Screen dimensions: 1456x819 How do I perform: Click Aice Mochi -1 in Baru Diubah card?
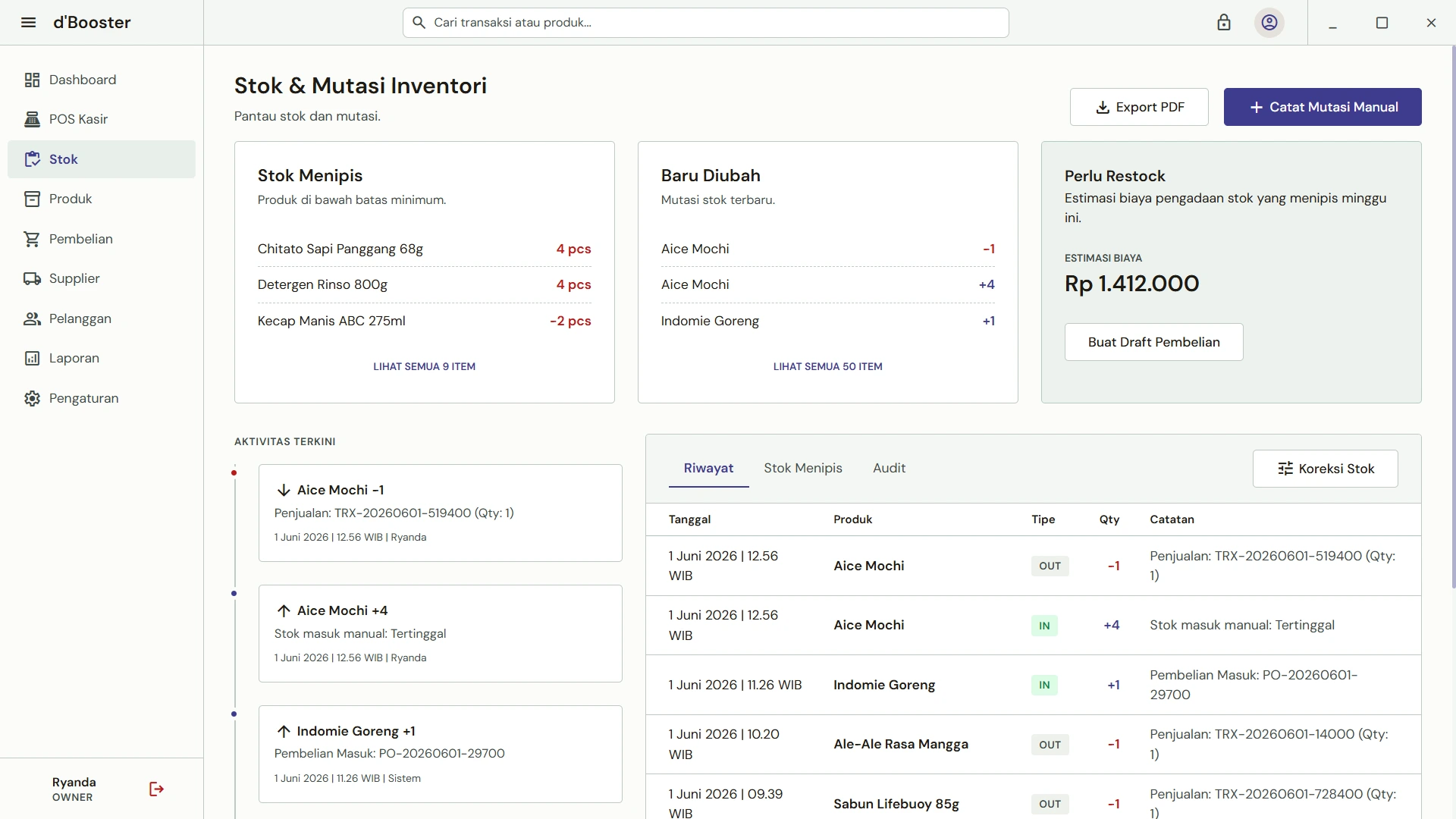pos(827,249)
